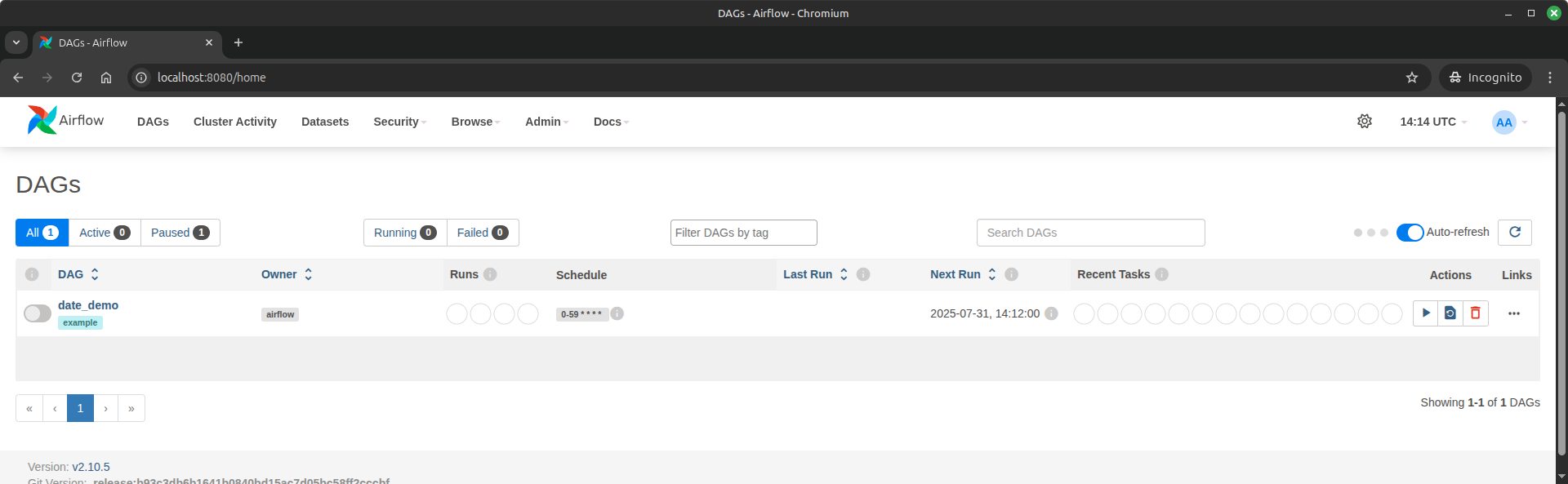1568x484 pixels.
Task: Trigger the date_demo DAG with play icon
Action: 1426,313
